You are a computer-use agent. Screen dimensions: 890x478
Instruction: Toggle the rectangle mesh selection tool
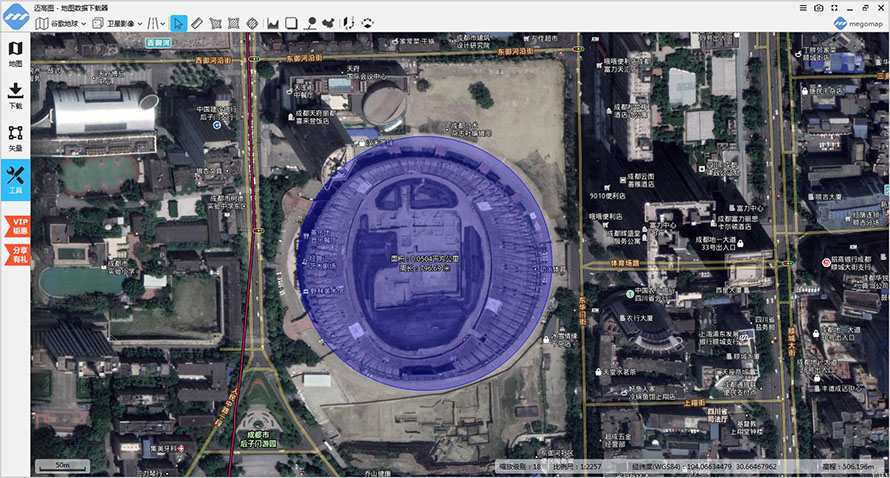click(x=233, y=23)
